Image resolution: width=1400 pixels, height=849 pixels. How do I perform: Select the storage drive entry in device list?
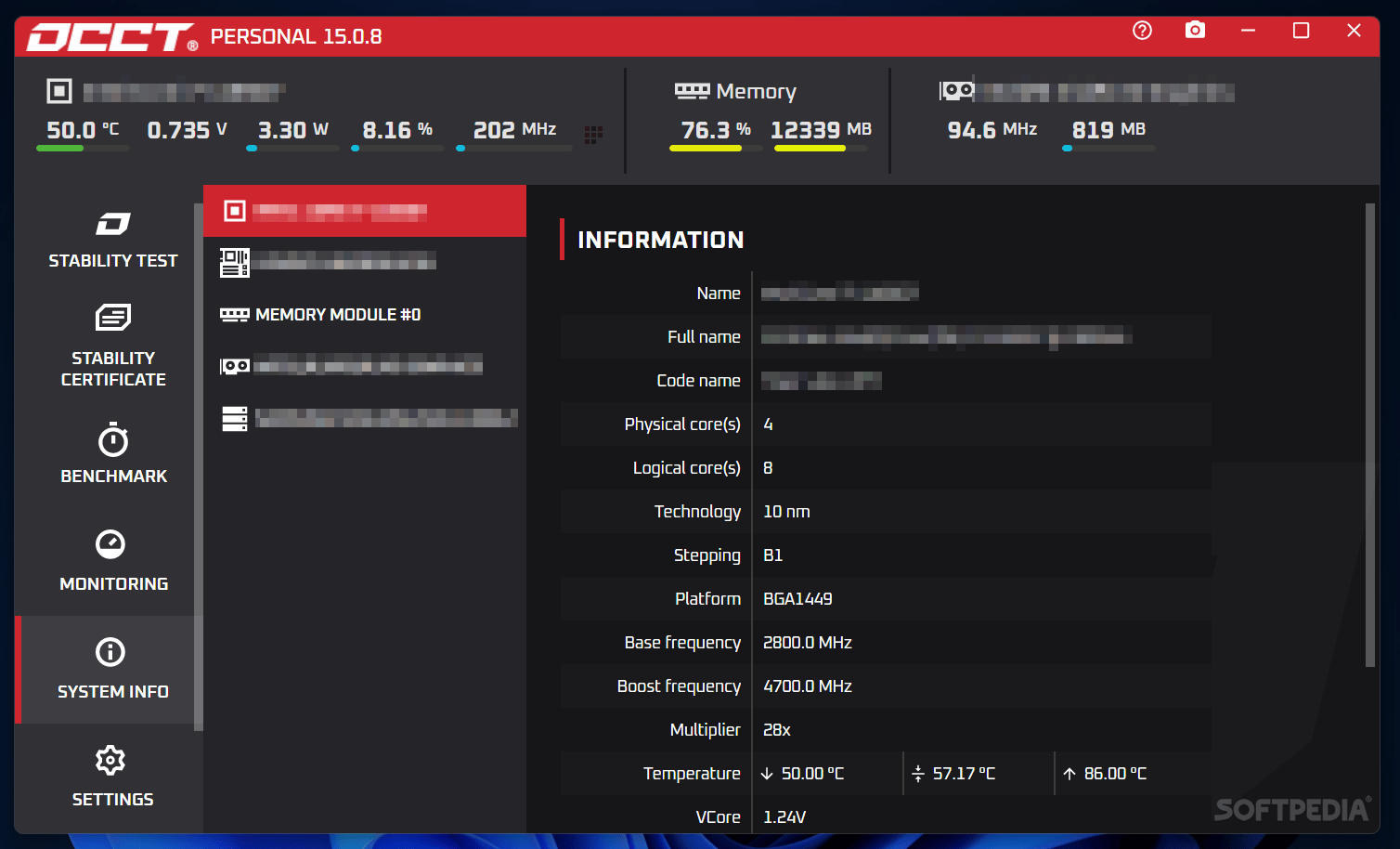[365, 418]
